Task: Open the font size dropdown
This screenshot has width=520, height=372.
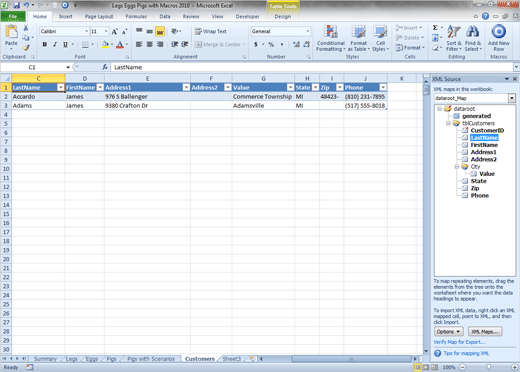Action: 106,31
